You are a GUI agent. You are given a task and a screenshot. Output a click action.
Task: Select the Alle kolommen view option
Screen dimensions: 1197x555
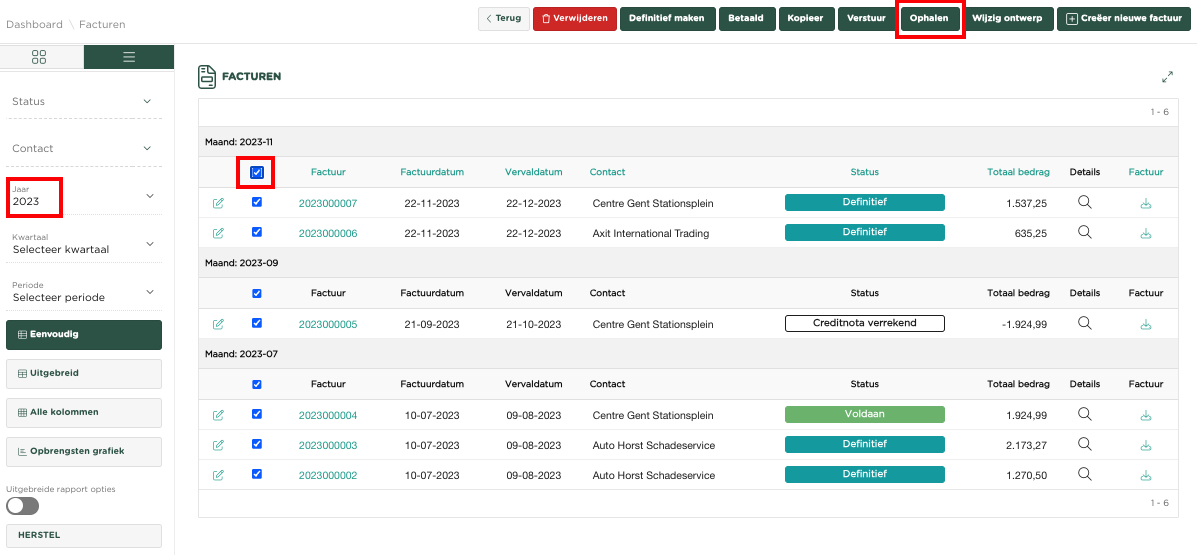(x=83, y=412)
